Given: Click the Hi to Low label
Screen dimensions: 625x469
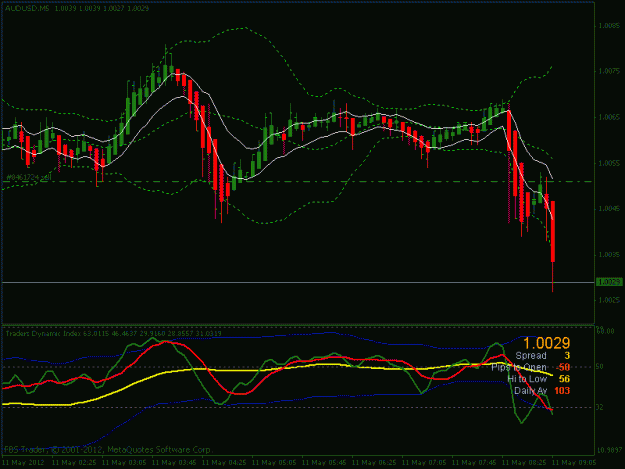Looking at the screenshot, I should [527, 379].
